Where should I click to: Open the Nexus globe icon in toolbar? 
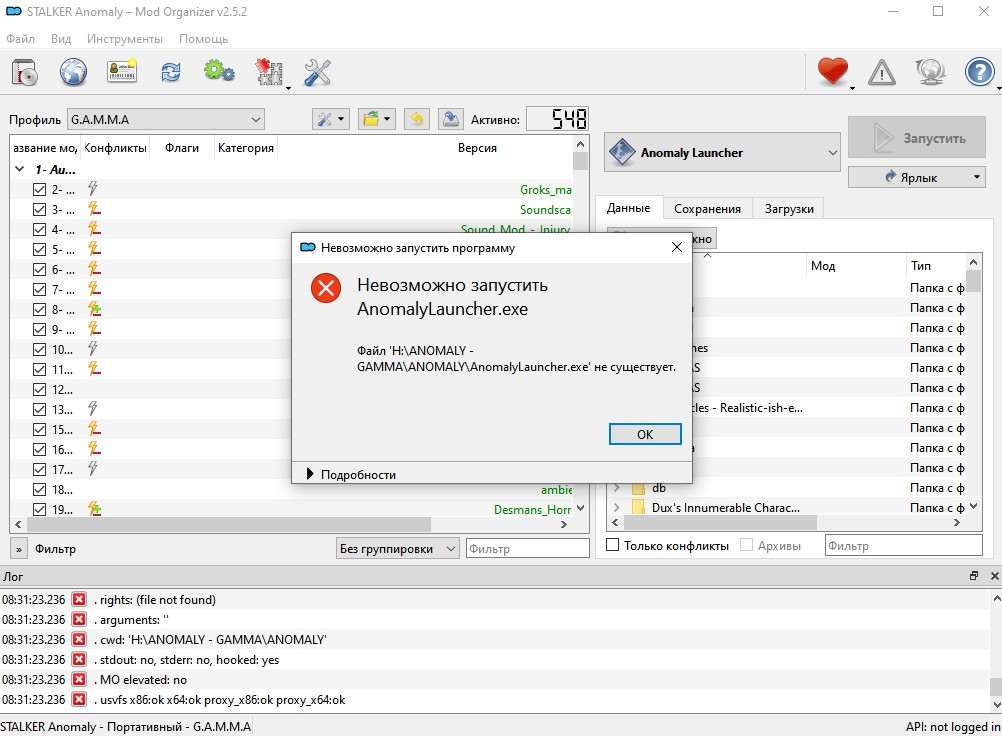73,72
